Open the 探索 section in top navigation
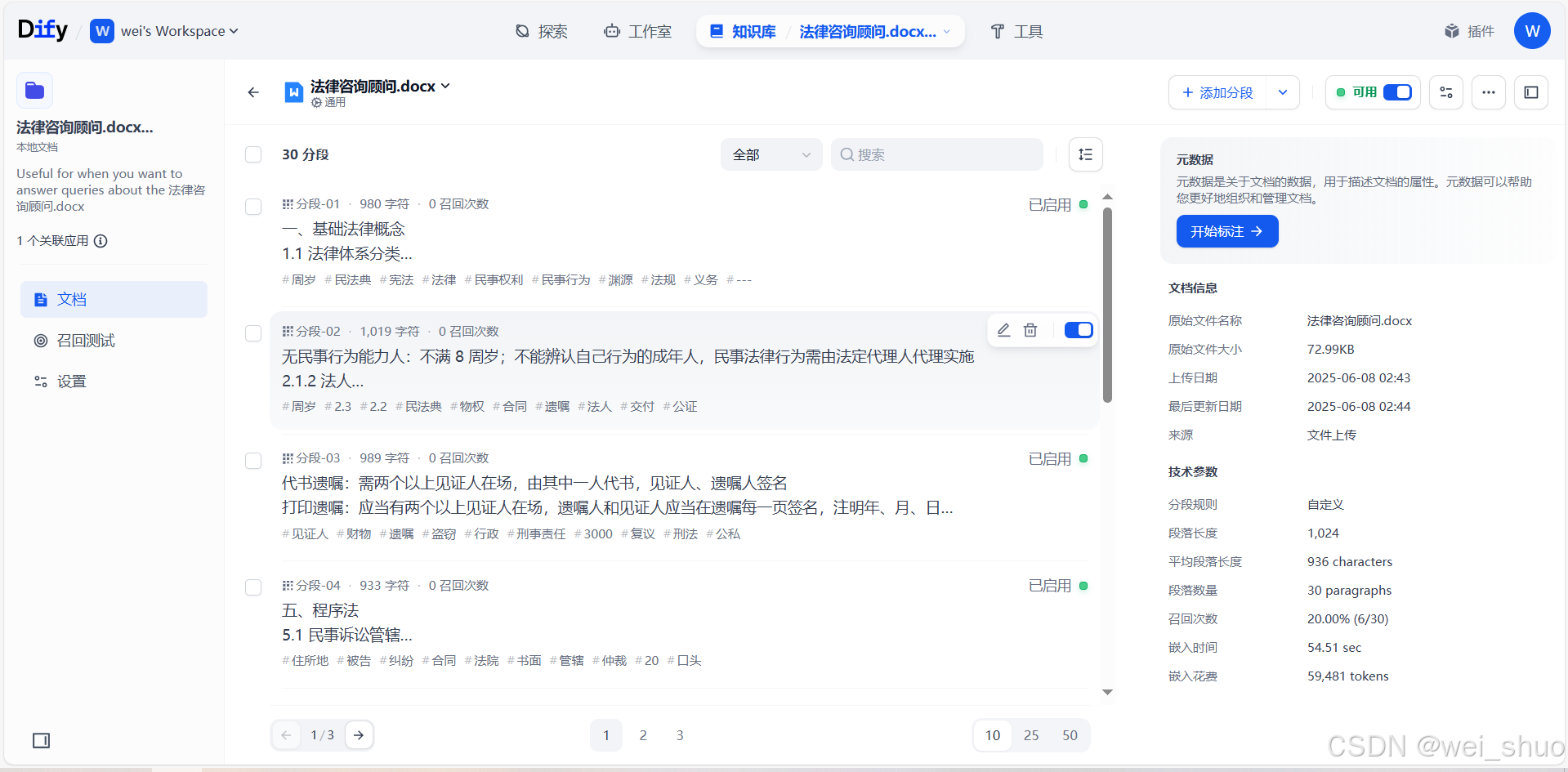The width and height of the screenshot is (1568, 772). (x=542, y=31)
